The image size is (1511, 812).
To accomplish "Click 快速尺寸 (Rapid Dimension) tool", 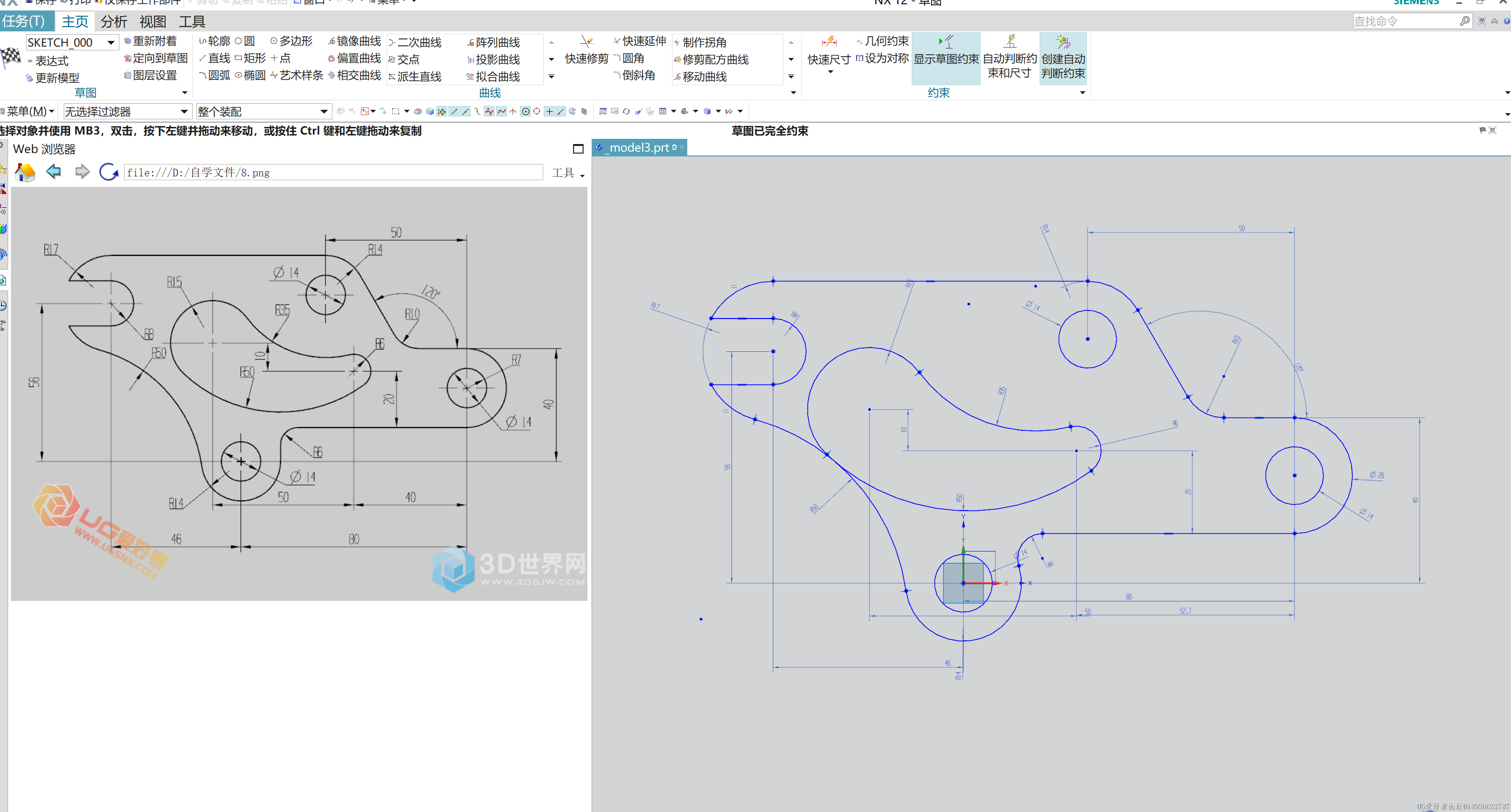I will click(x=829, y=49).
